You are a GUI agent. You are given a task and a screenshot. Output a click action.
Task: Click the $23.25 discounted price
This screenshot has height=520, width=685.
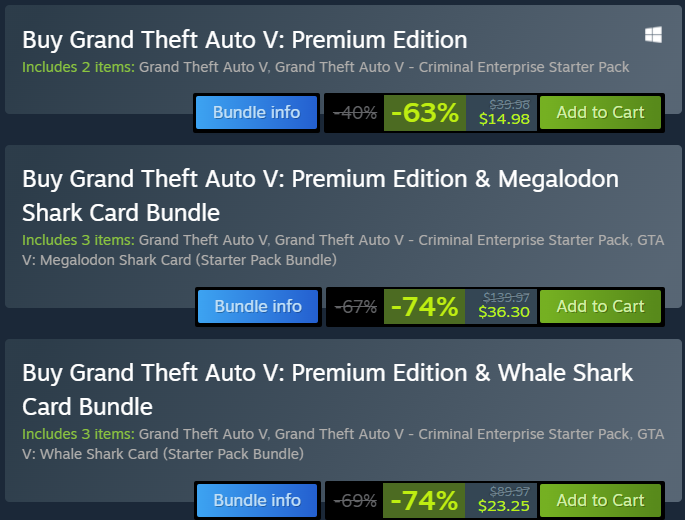(x=504, y=507)
